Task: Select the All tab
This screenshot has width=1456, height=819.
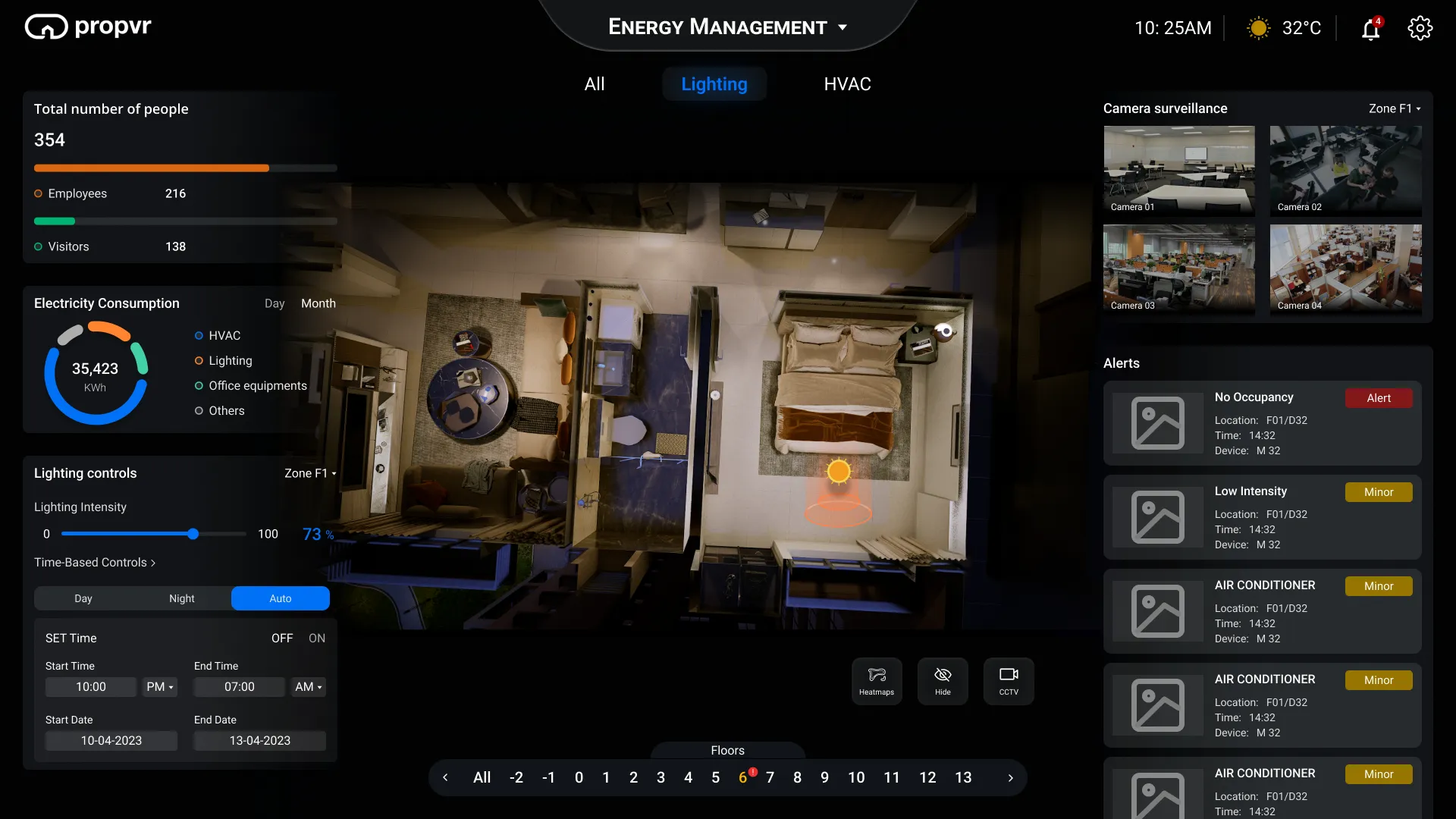Action: tap(595, 83)
